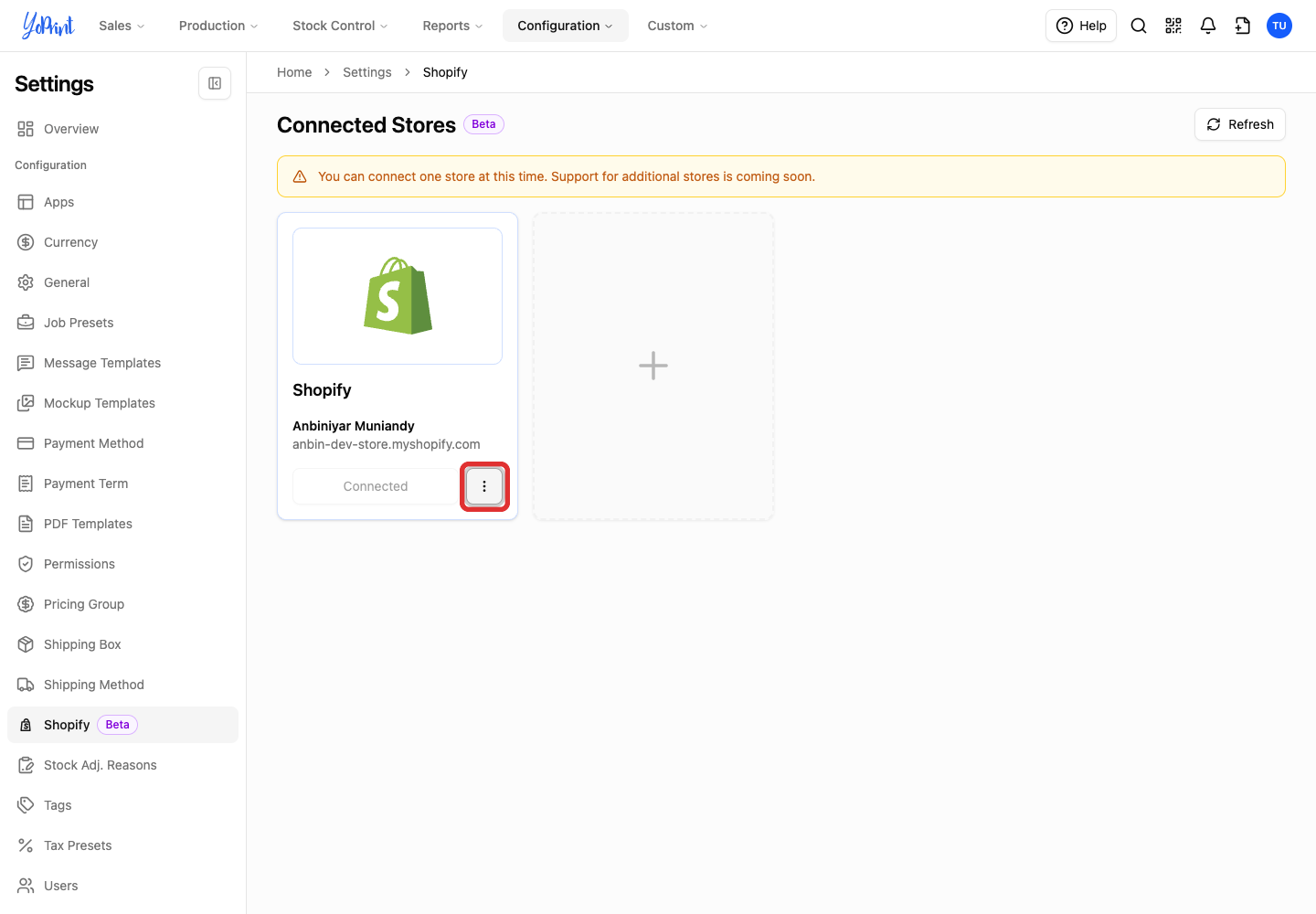Image resolution: width=1316 pixels, height=914 pixels.
Task: Click the new document icon in top bar
Action: (1243, 26)
